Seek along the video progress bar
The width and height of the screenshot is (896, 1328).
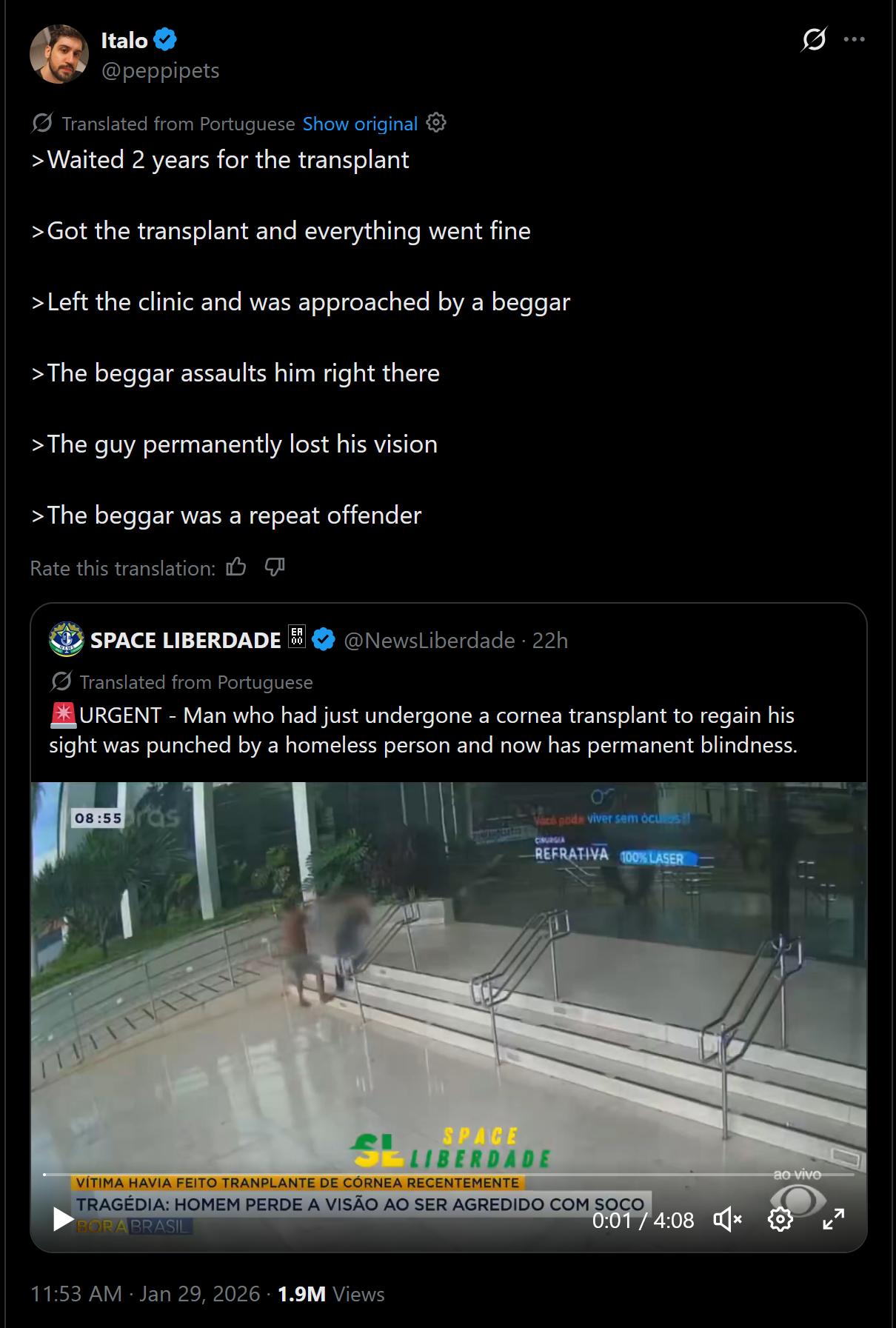(448, 1175)
